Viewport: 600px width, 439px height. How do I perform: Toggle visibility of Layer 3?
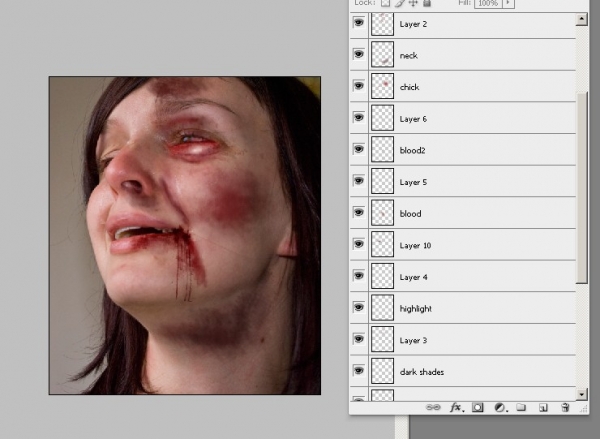(x=359, y=339)
